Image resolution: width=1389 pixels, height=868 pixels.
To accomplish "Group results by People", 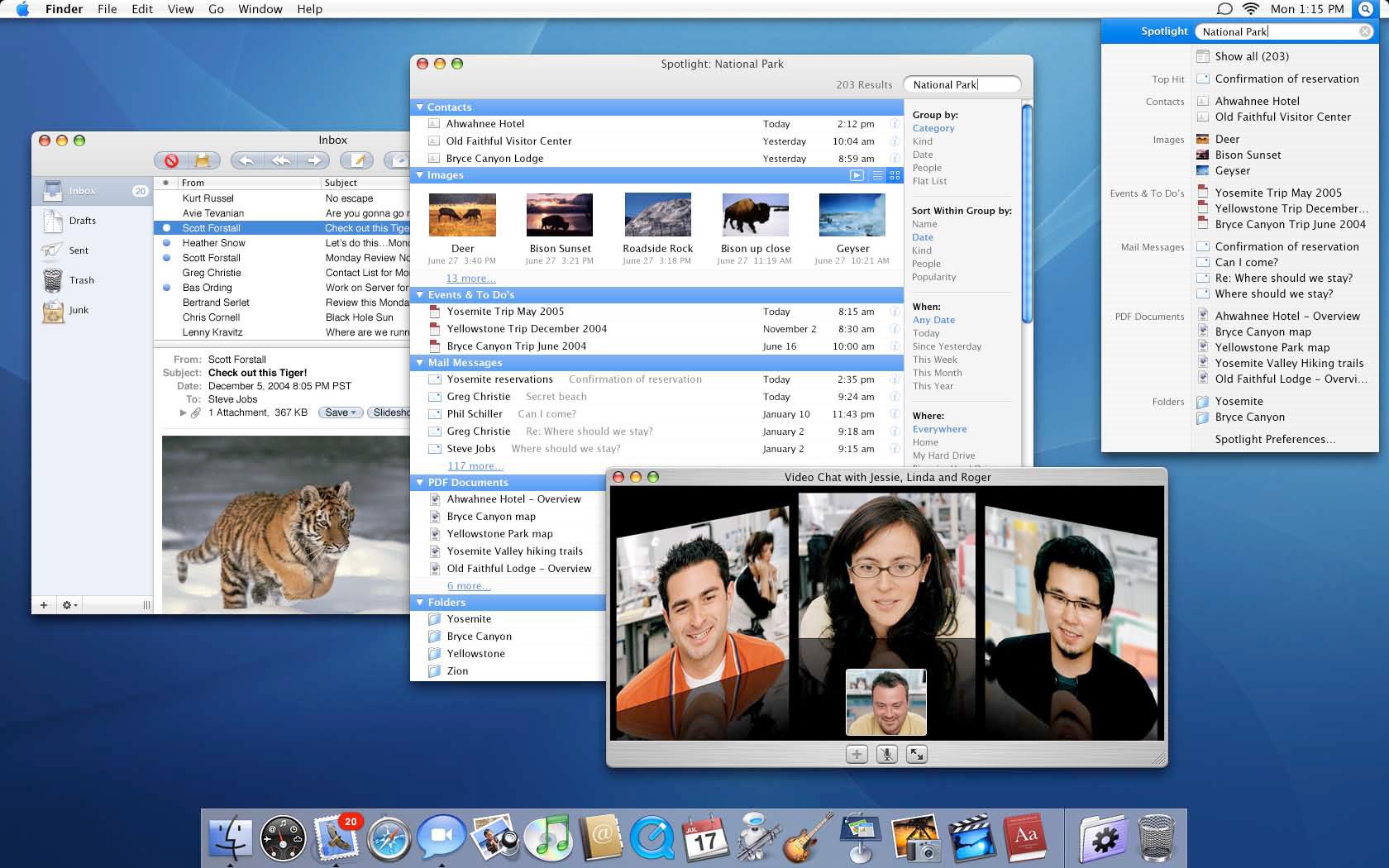I will 927,168.
